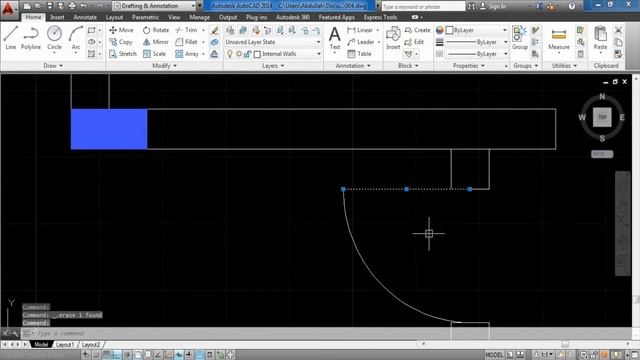Open the Workspace dropdown Drafting & Annotation
The width and height of the screenshot is (640, 360).
click(x=154, y=6)
